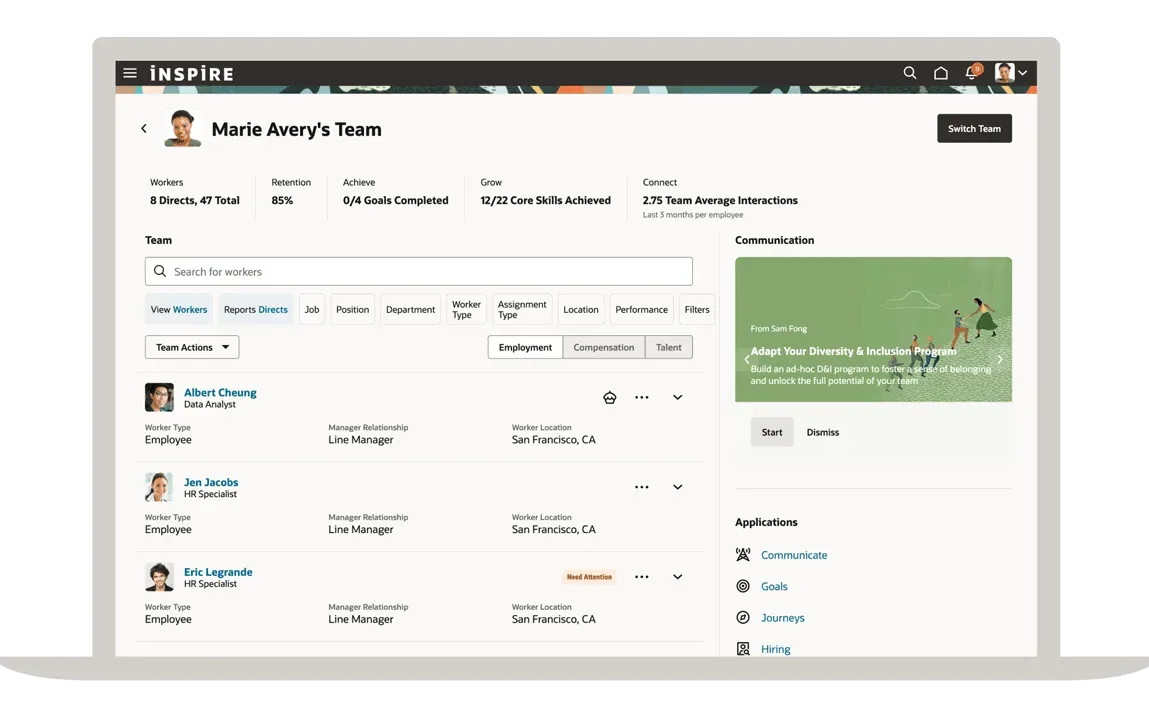Viewport: 1149px width, 725px height.
Task: Select the Position filter chip
Action: 352,309
